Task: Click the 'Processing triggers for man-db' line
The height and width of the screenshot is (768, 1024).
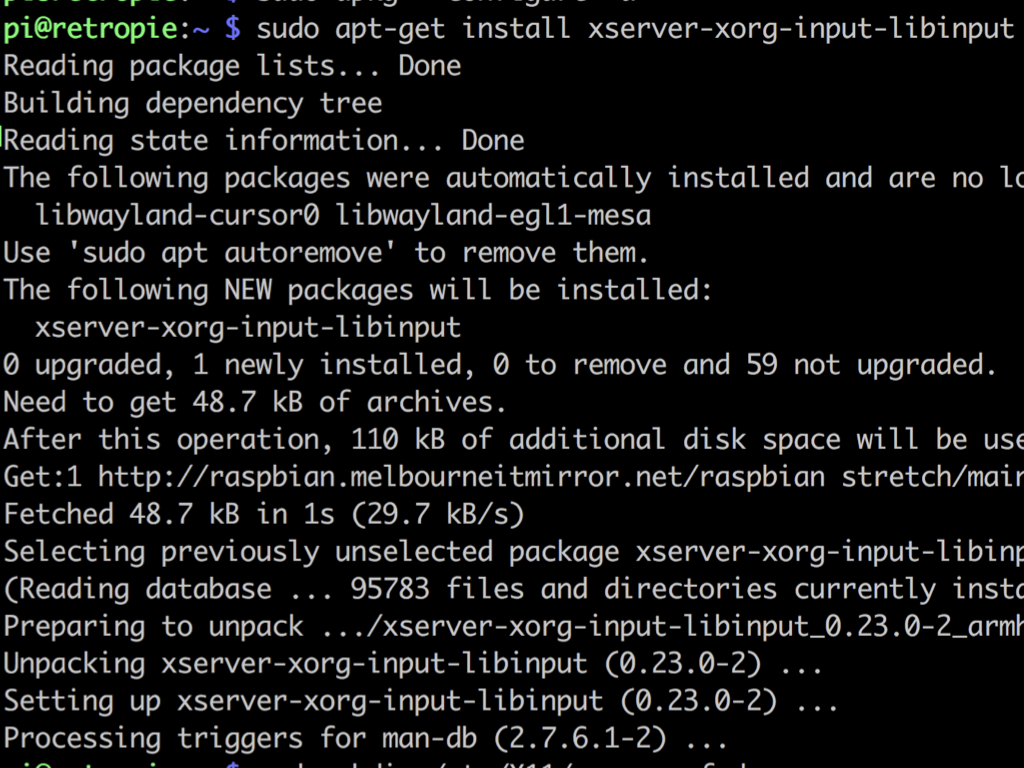Action: pos(365,739)
